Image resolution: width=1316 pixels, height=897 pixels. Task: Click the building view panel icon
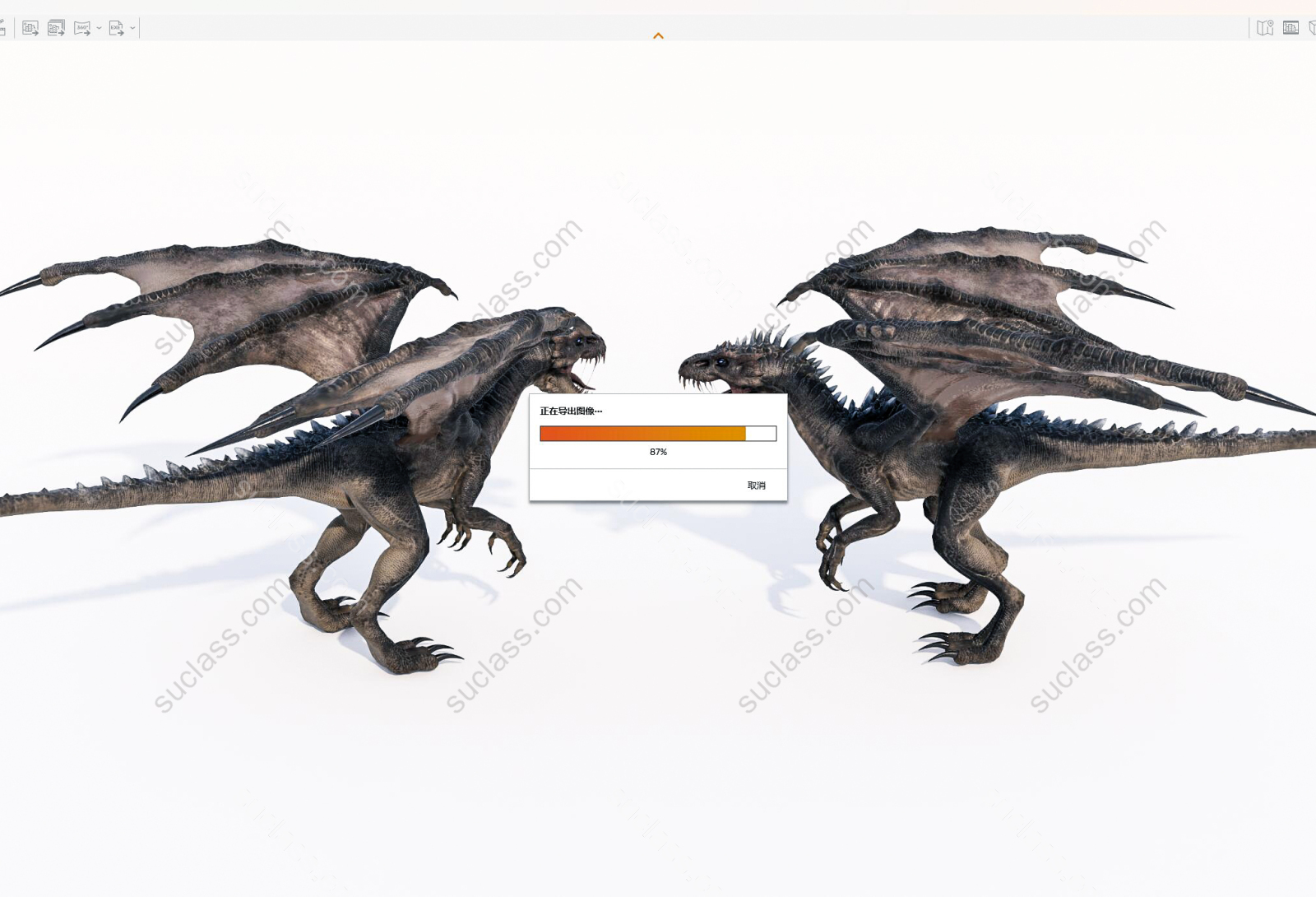pos(1291,28)
